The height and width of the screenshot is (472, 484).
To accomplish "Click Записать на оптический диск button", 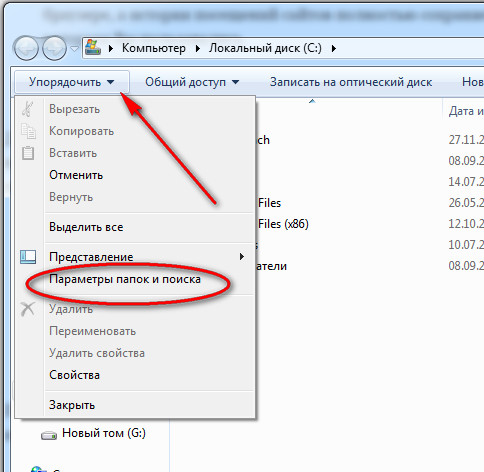I will coord(351,82).
